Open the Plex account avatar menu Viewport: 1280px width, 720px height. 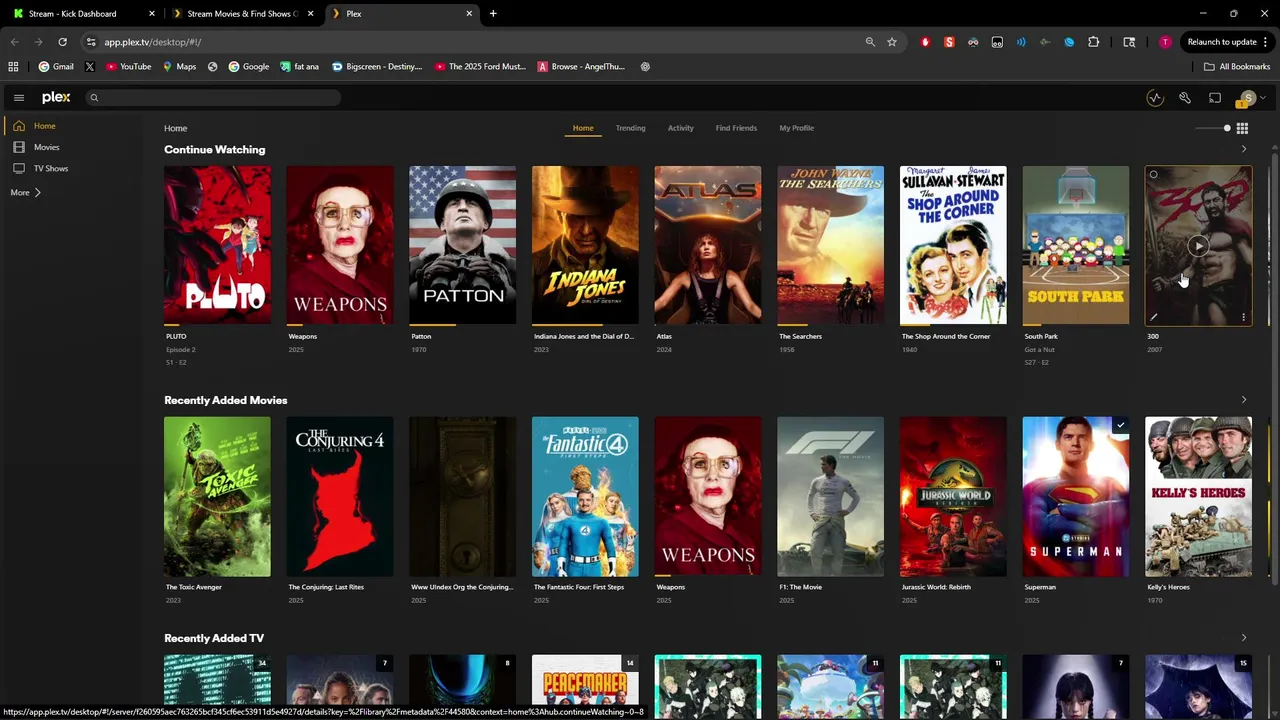(1246, 98)
